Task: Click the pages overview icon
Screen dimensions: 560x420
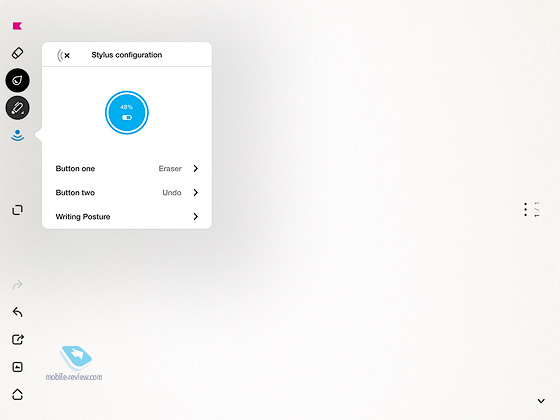Action: [18, 210]
